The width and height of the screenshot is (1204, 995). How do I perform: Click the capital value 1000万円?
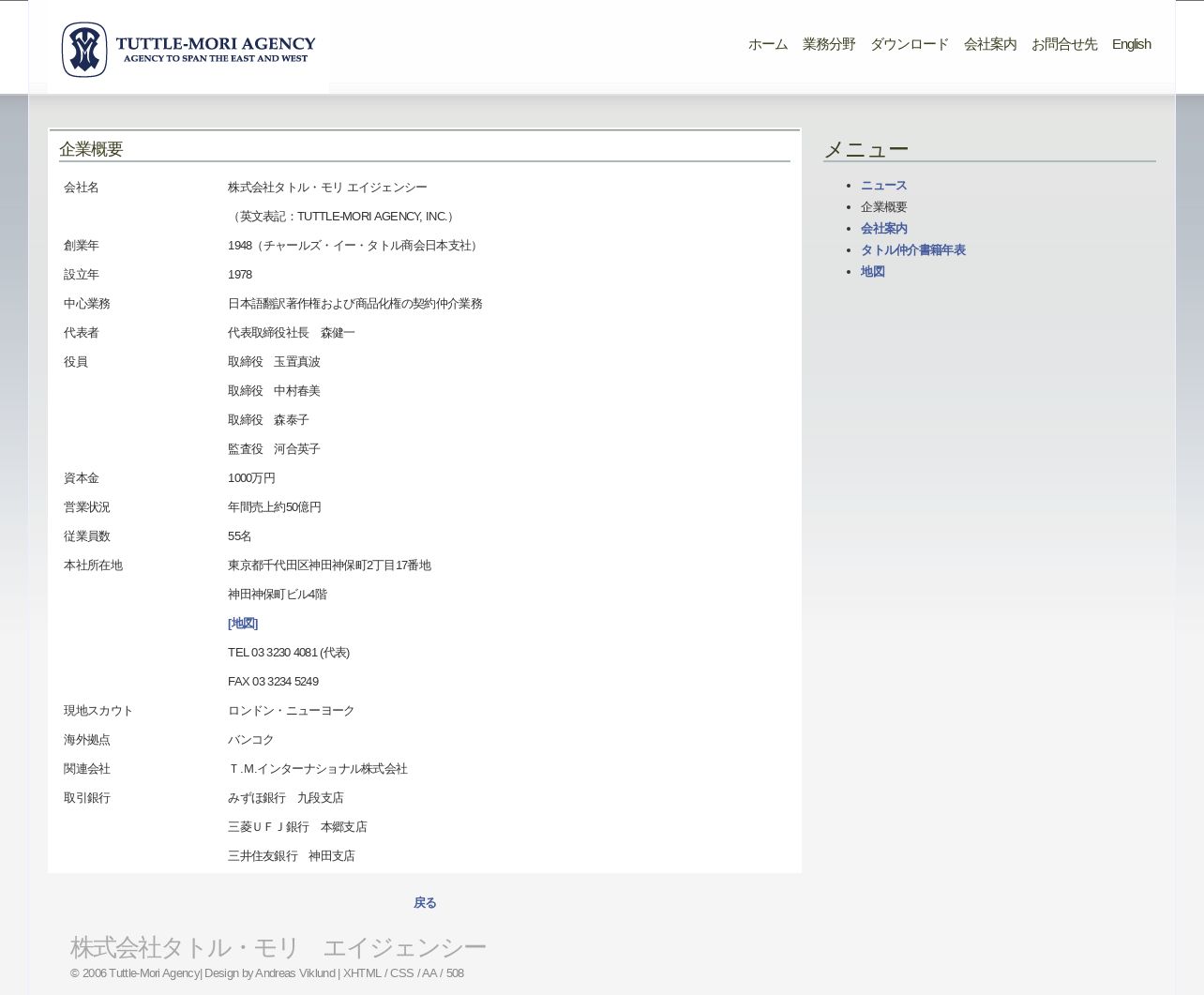[251, 478]
